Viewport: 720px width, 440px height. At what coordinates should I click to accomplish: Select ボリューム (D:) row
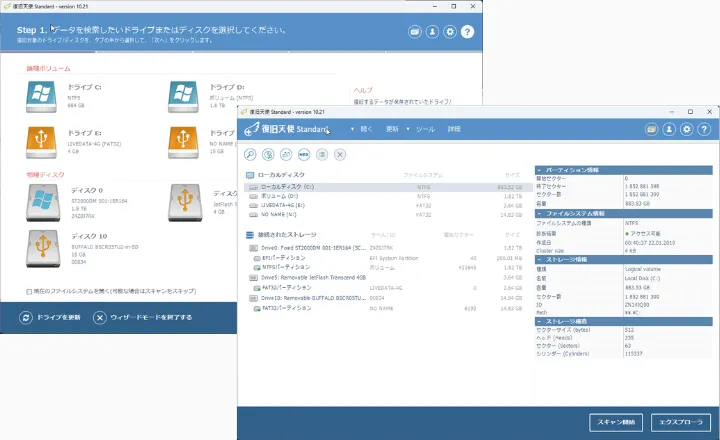click(x=388, y=196)
